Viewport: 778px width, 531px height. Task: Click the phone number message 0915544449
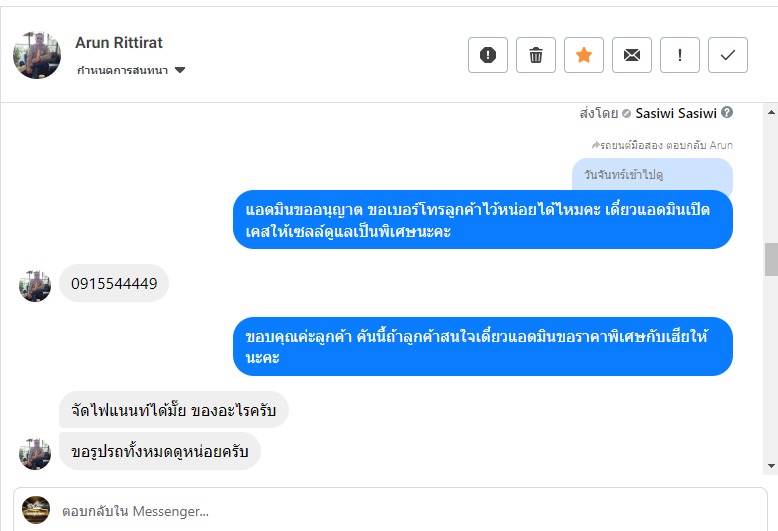point(114,284)
